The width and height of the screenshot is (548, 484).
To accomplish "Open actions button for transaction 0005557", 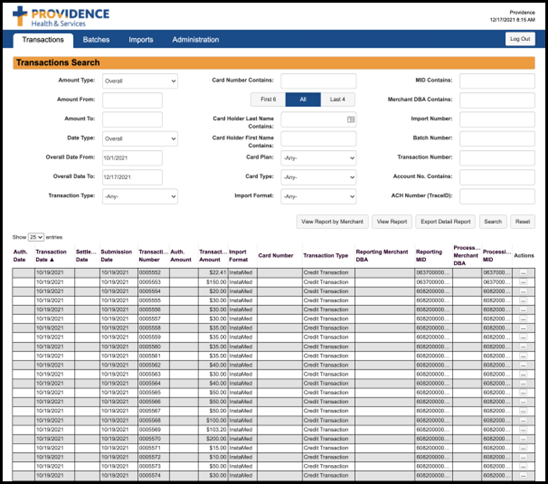I will point(523,319).
